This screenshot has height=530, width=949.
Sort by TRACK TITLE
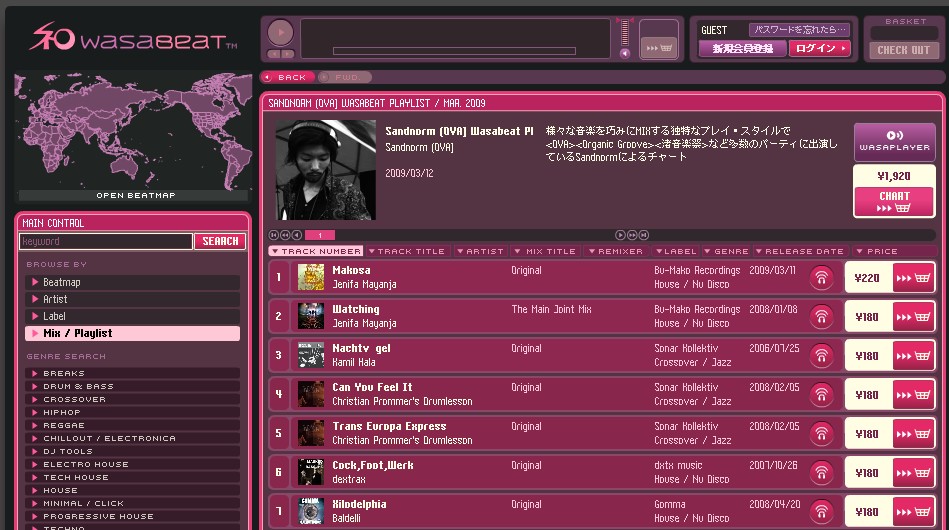407,251
